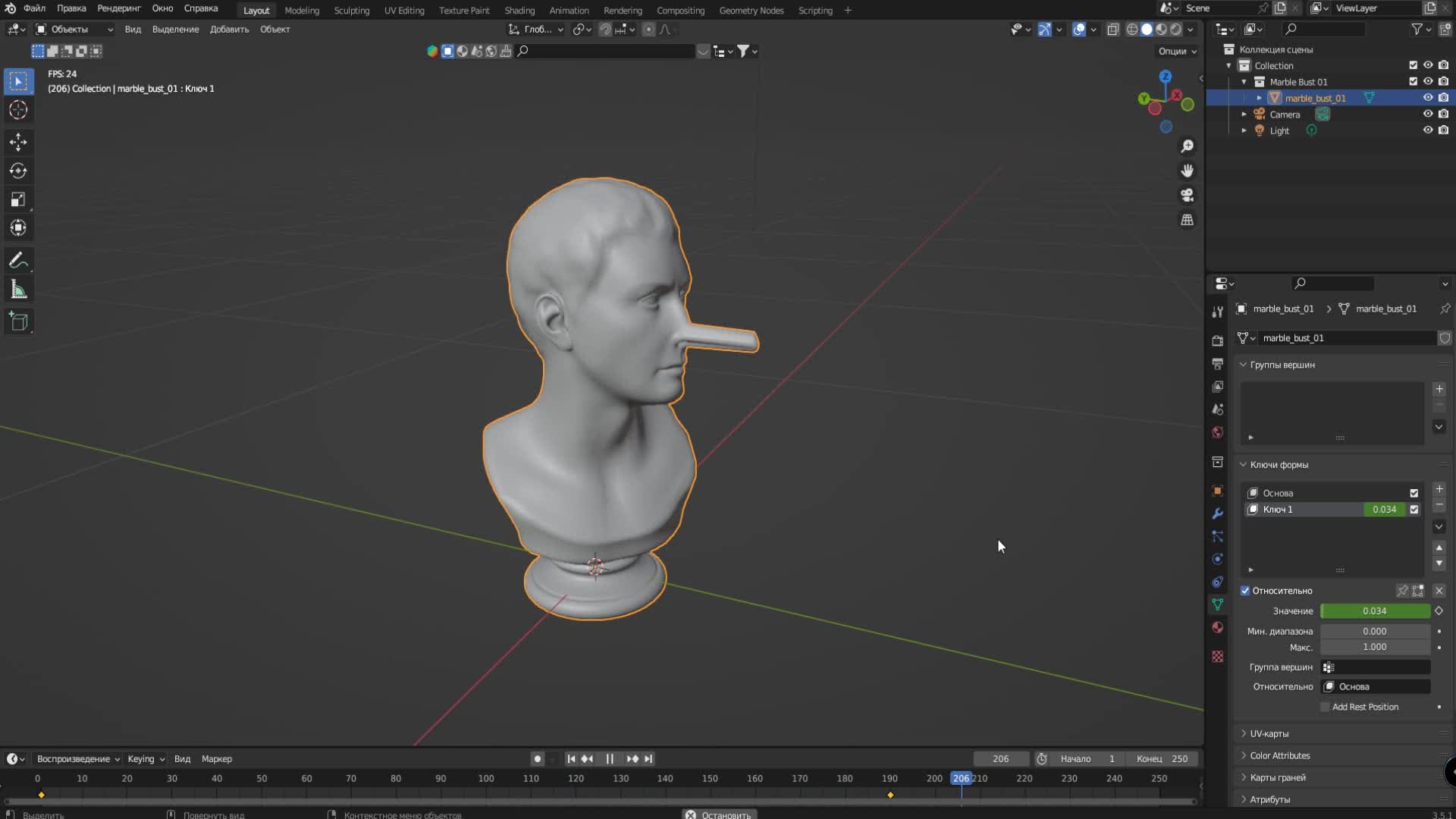Pause the animation playback
The width and height of the screenshot is (1456, 819).
[x=609, y=758]
